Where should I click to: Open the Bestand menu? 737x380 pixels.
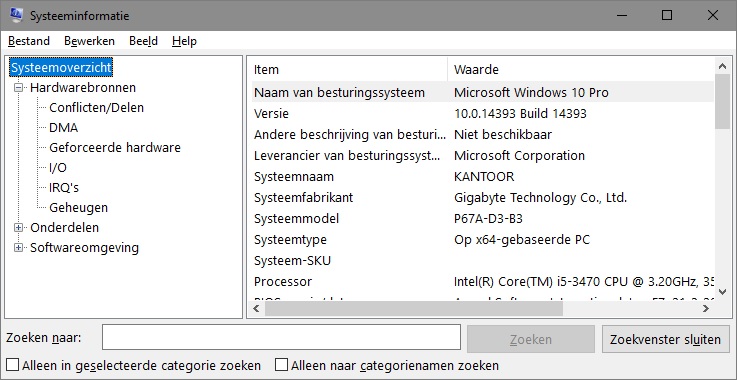29,41
